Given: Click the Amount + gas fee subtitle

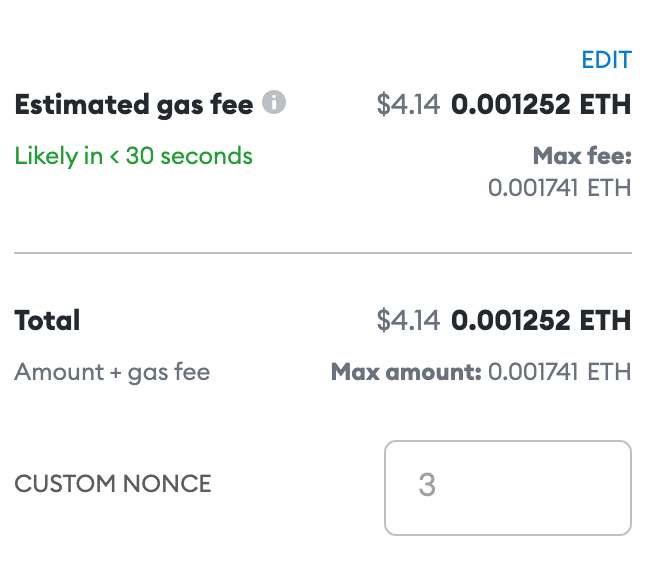Looking at the screenshot, I should [112, 373].
